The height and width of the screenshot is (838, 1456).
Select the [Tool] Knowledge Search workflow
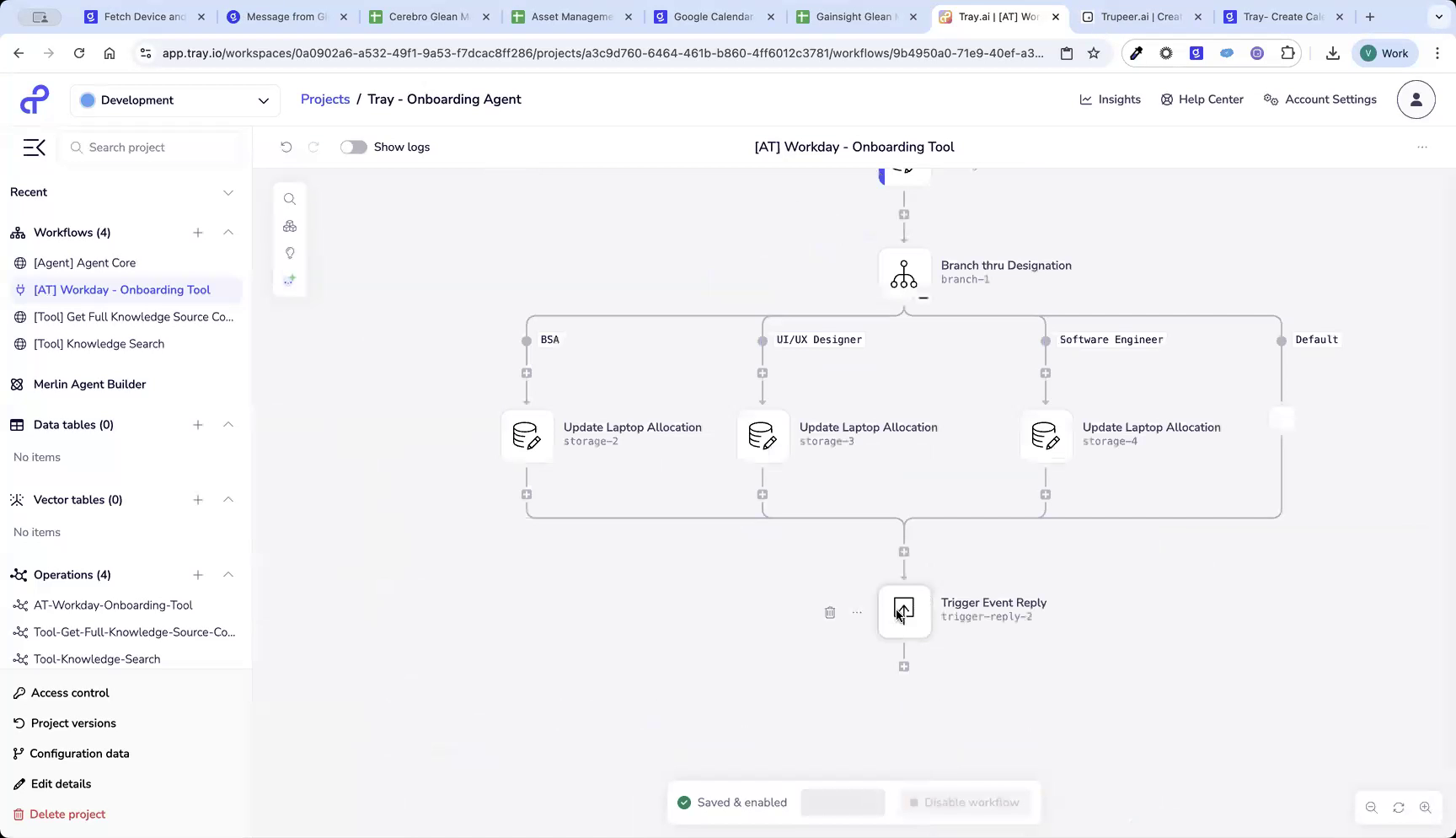tap(99, 344)
